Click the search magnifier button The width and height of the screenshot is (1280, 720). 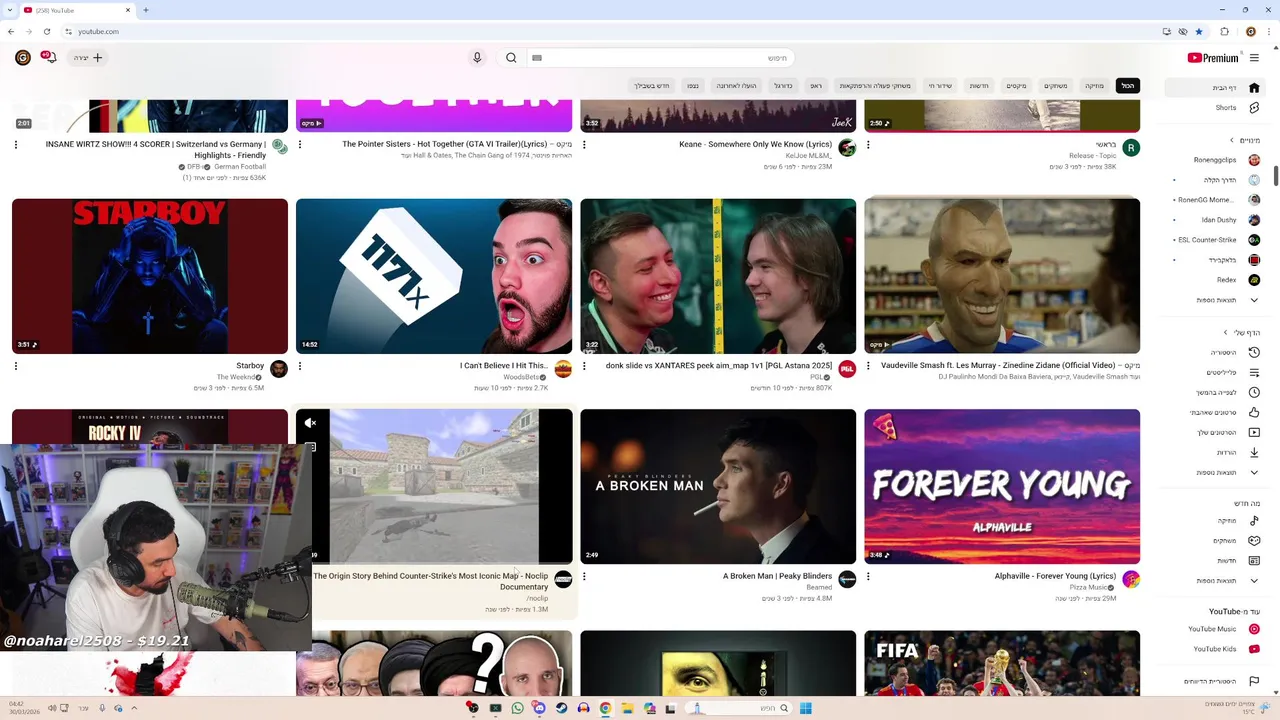(x=511, y=58)
